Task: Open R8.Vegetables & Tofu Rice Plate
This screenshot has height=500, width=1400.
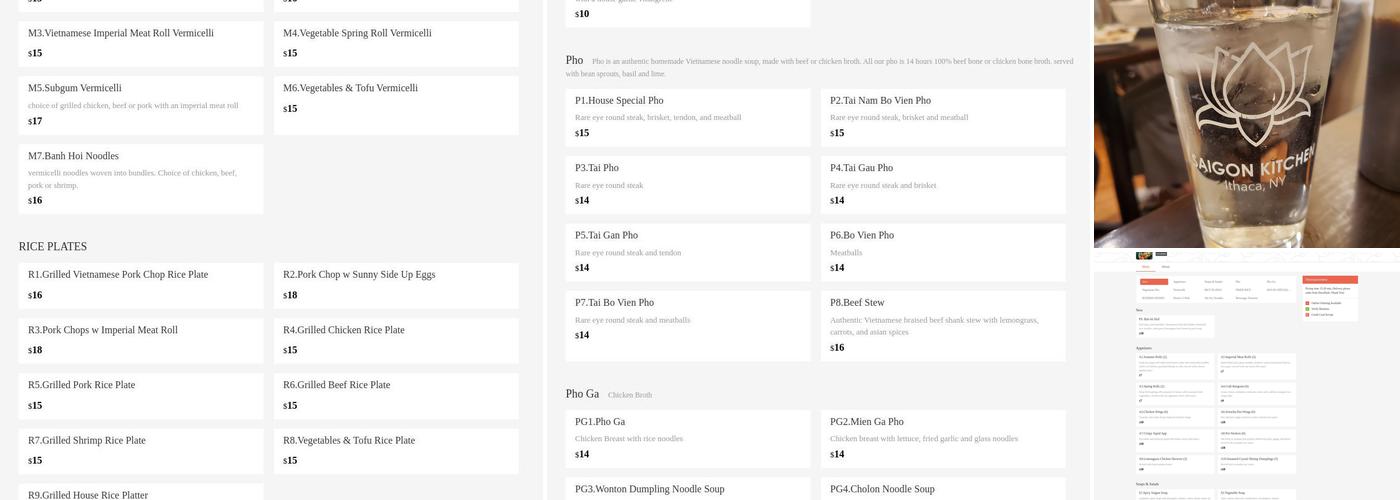Action: [396, 450]
